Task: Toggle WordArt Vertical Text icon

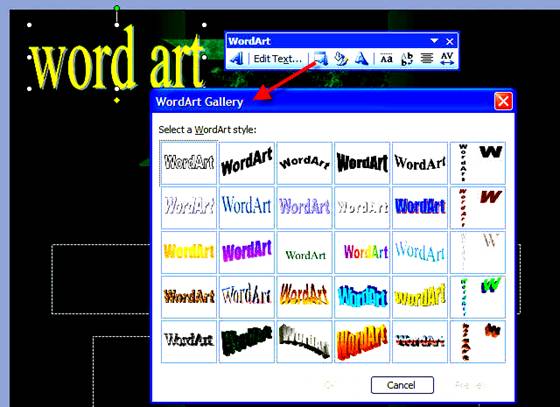Action: coord(406,58)
